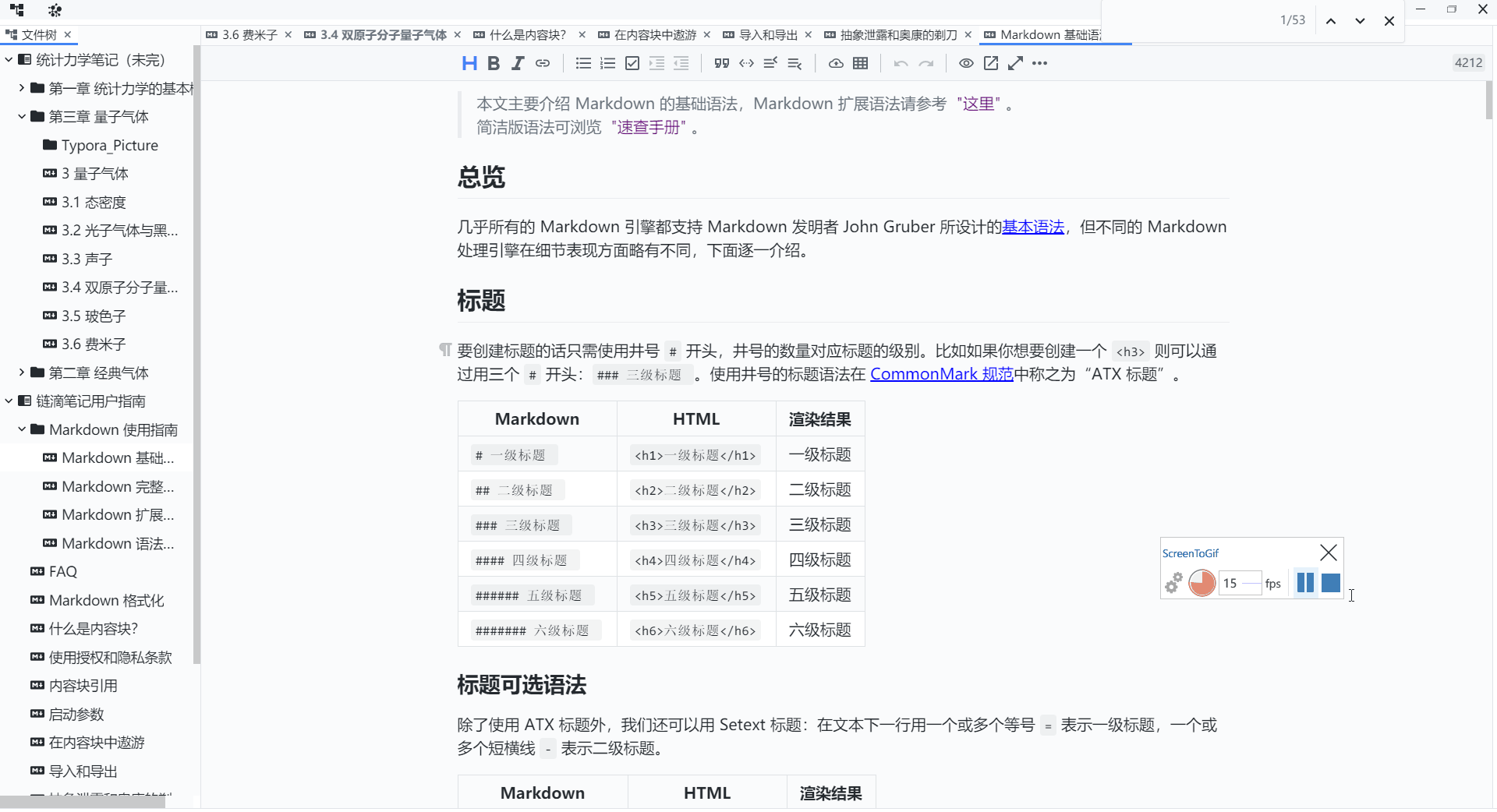Insert an ordered numbered list

point(608,64)
